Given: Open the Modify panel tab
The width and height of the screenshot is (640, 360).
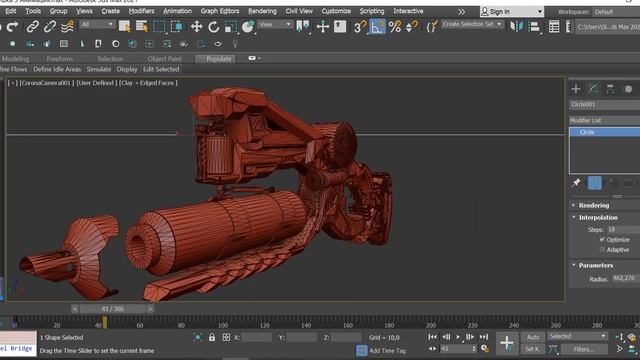Looking at the screenshot, I should 593,89.
